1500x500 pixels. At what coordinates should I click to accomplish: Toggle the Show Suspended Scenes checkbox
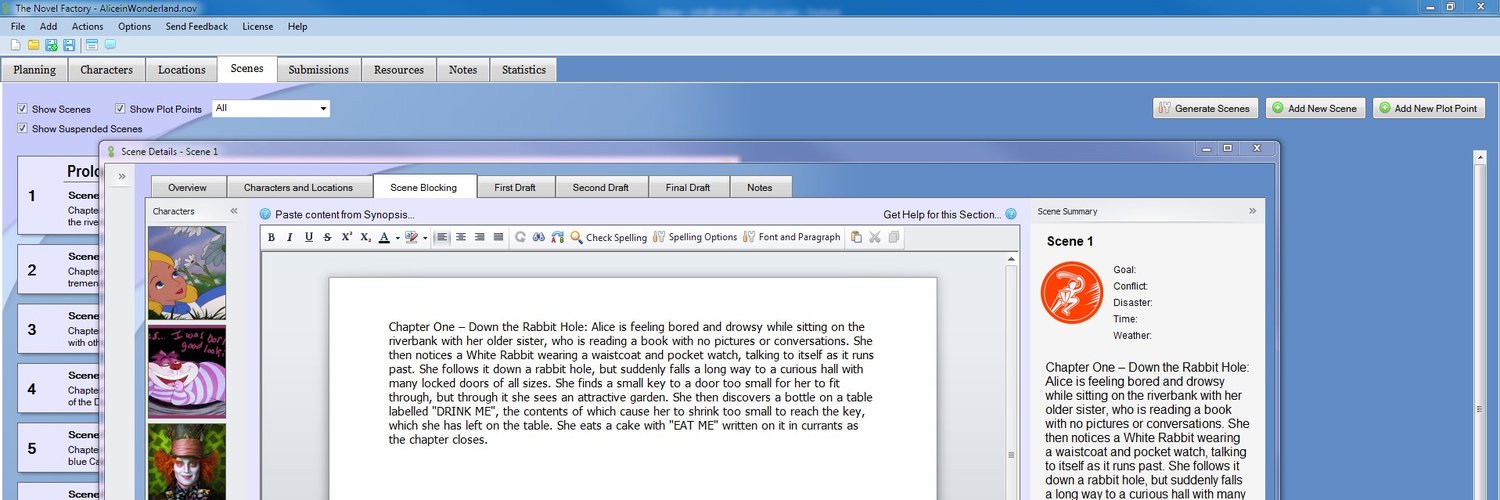[22, 128]
